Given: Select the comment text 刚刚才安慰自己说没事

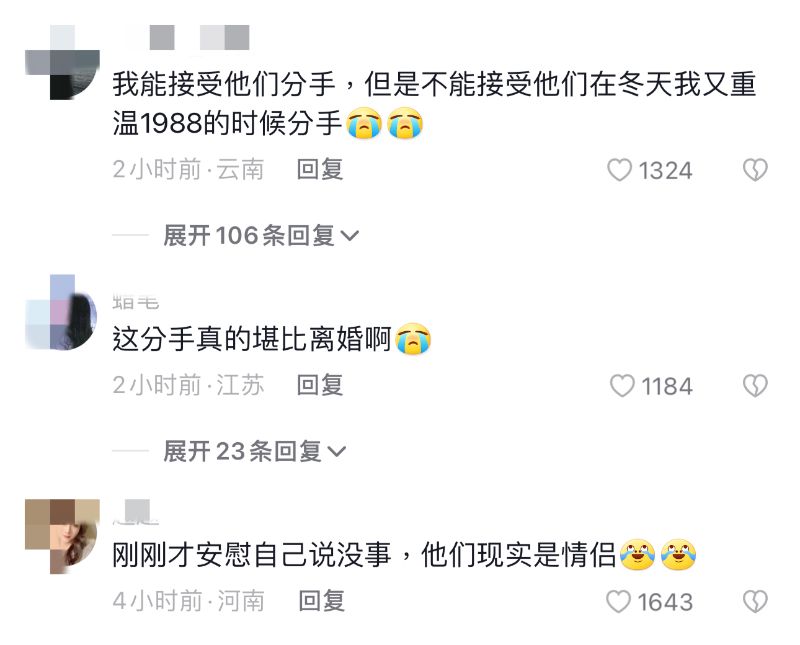Looking at the screenshot, I should 252,555.
